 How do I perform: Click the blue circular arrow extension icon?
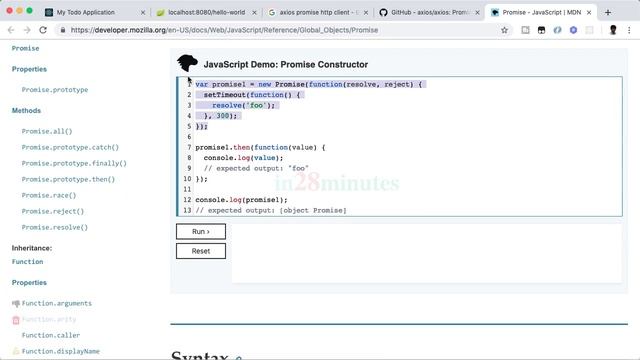tap(557, 30)
